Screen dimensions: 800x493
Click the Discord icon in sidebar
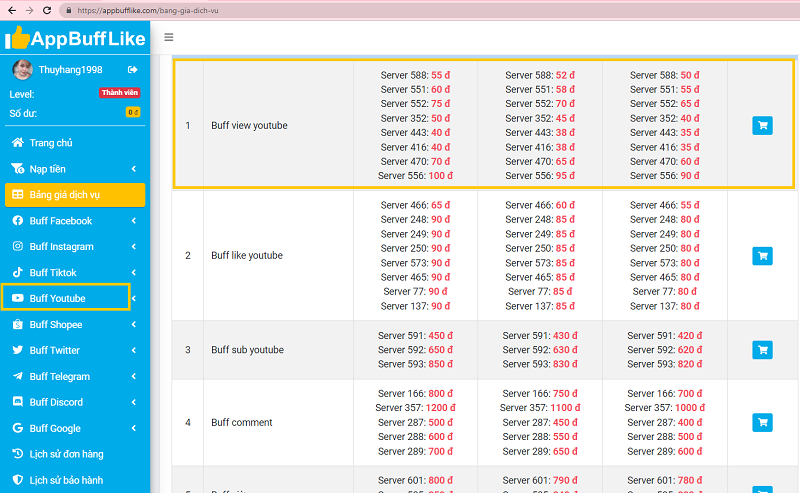pos(18,401)
